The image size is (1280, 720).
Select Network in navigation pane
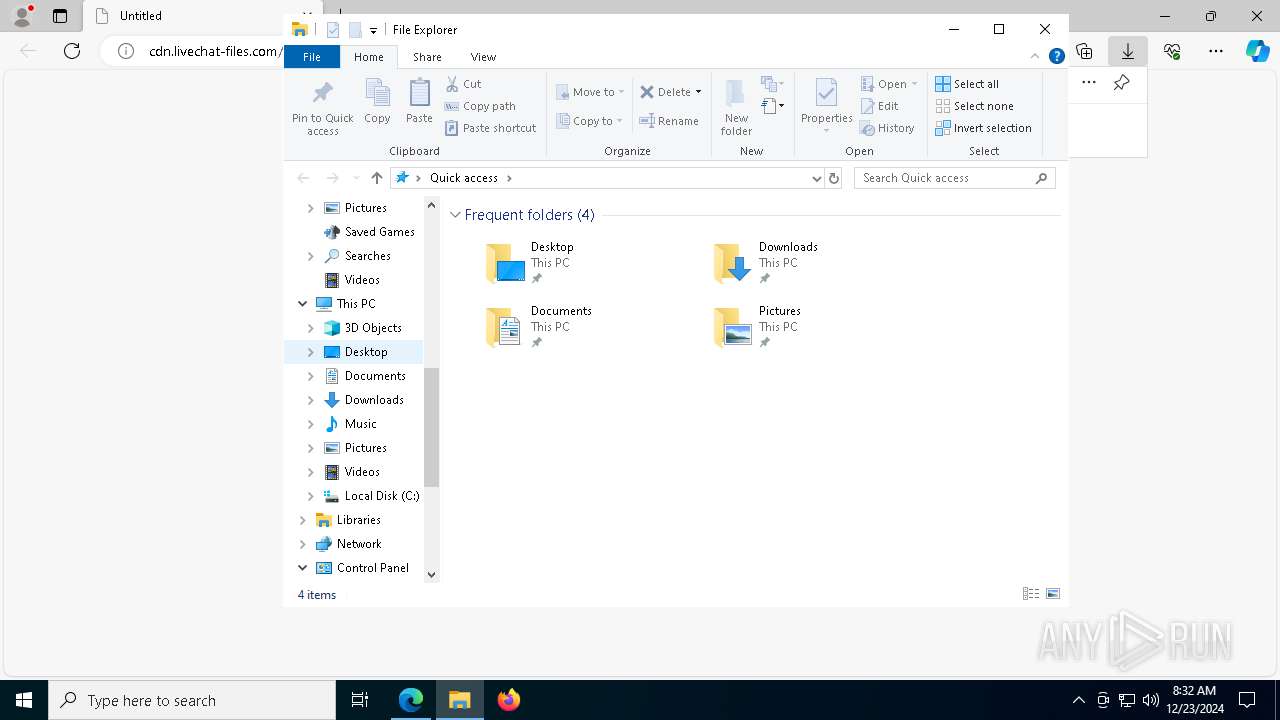pos(359,544)
